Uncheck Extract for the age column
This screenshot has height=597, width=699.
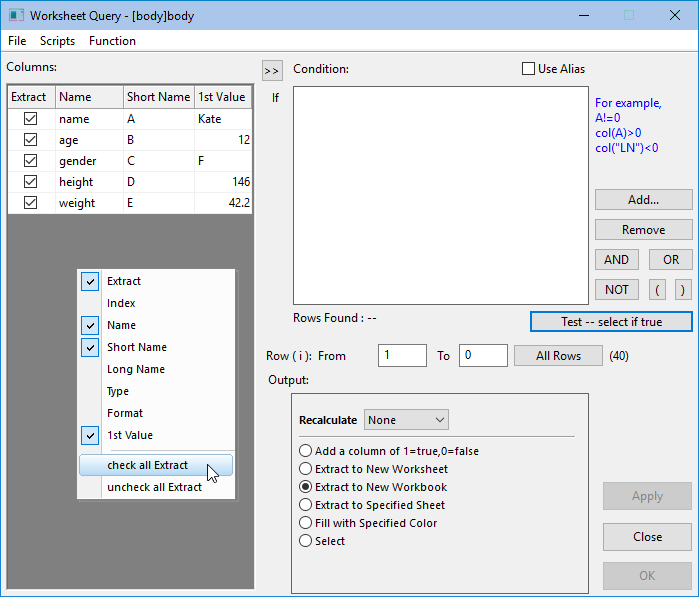pos(30,140)
